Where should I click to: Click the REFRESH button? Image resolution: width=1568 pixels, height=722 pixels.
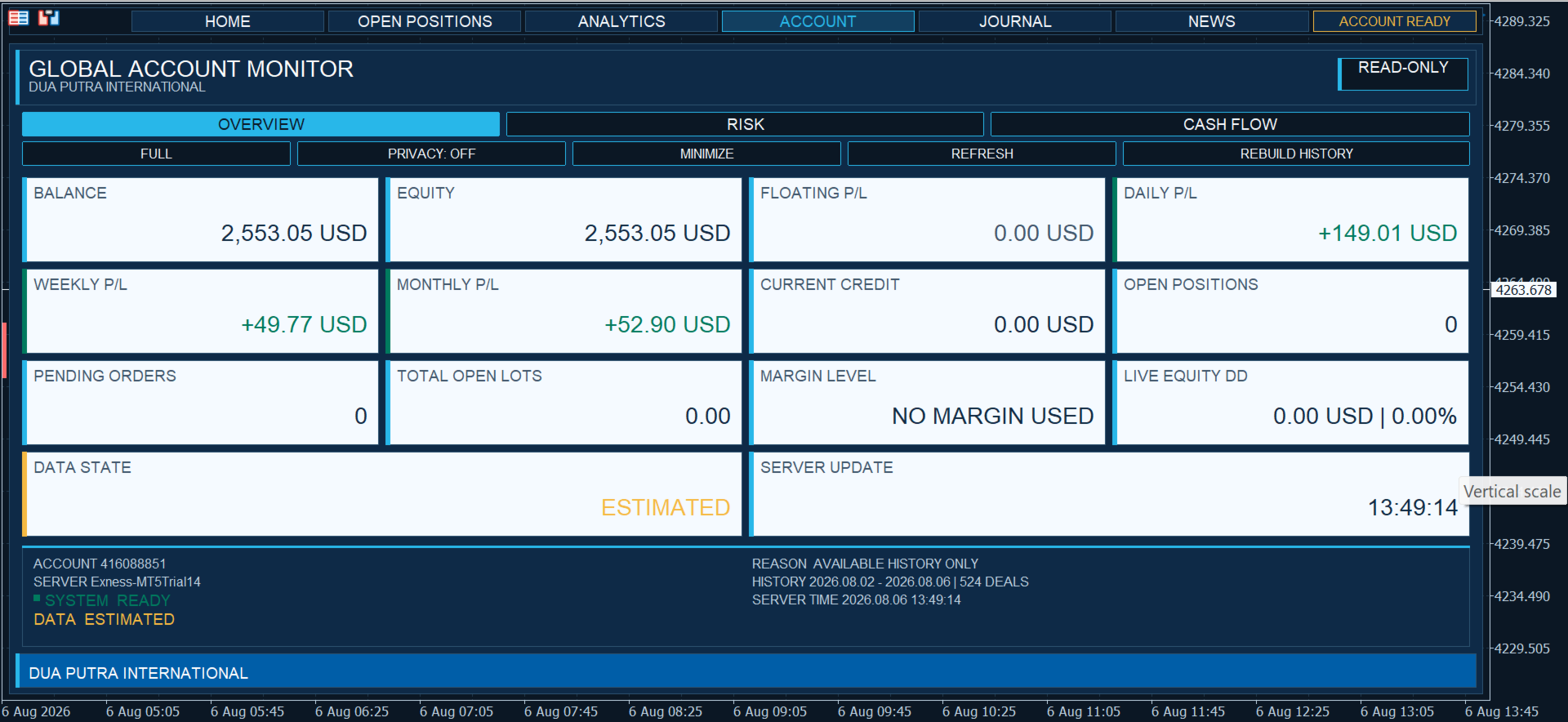[x=982, y=154]
